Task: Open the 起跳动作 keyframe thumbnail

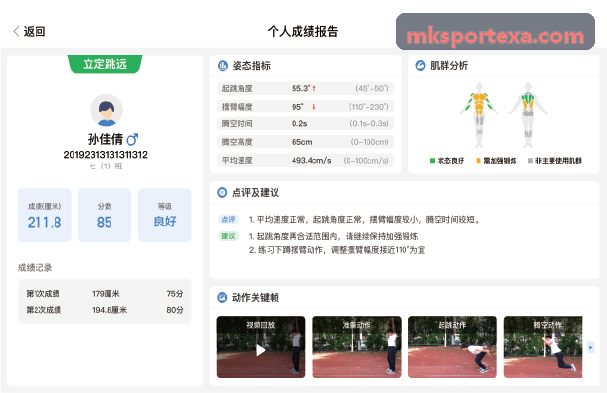Action: pyautogui.click(x=452, y=347)
